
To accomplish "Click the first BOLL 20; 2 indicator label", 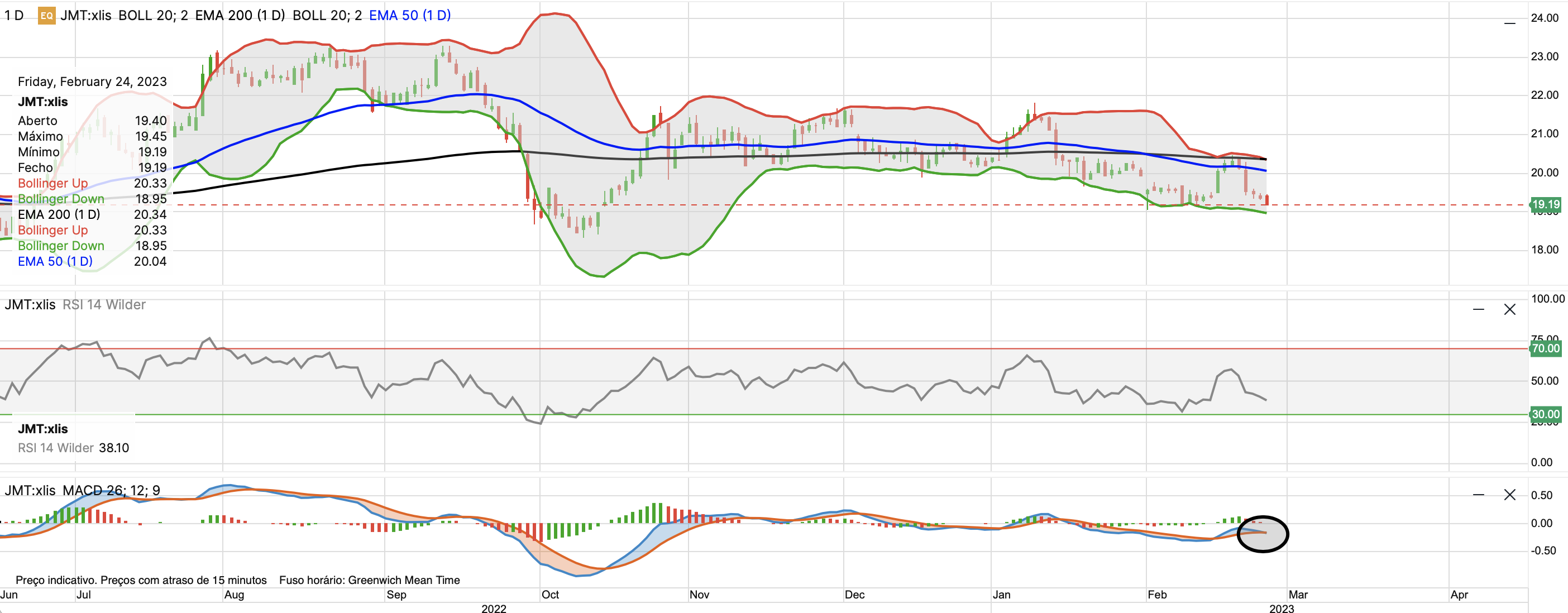I will pyautogui.click(x=153, y=16).
